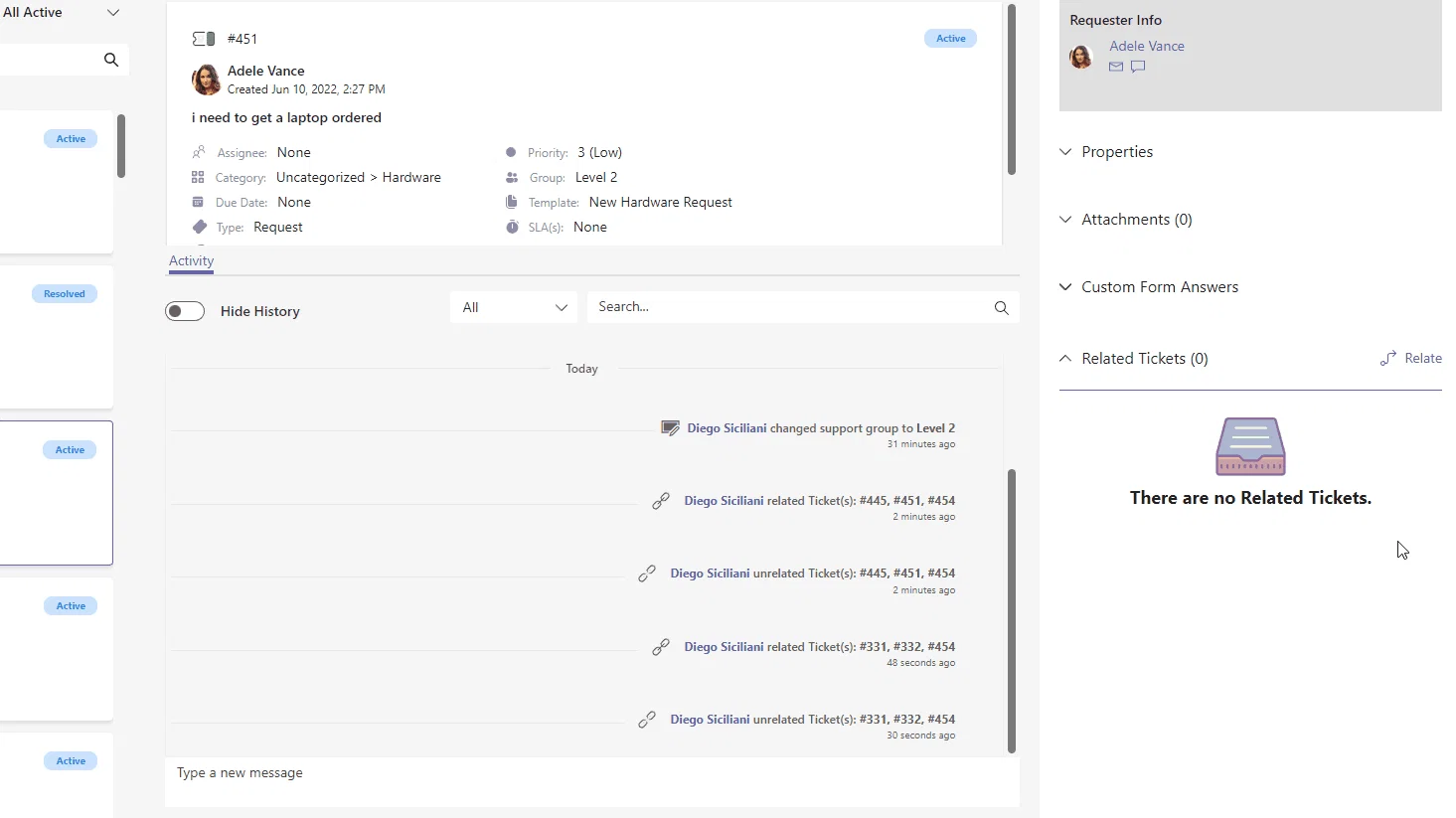Click Adele Vance's avatar in Requester Info
The image size is (1456, 818).
click(1081, 57)
